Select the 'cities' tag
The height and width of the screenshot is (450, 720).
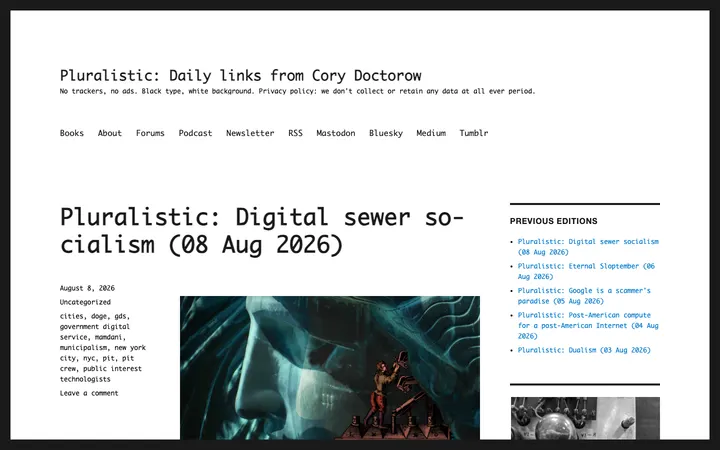pyautogui.click(x=73, y=316)
